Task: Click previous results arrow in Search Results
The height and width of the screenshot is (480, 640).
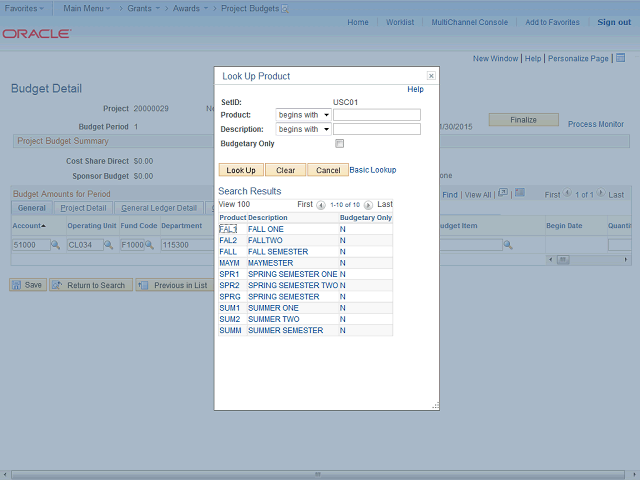Action: click(x=321, y=204)
